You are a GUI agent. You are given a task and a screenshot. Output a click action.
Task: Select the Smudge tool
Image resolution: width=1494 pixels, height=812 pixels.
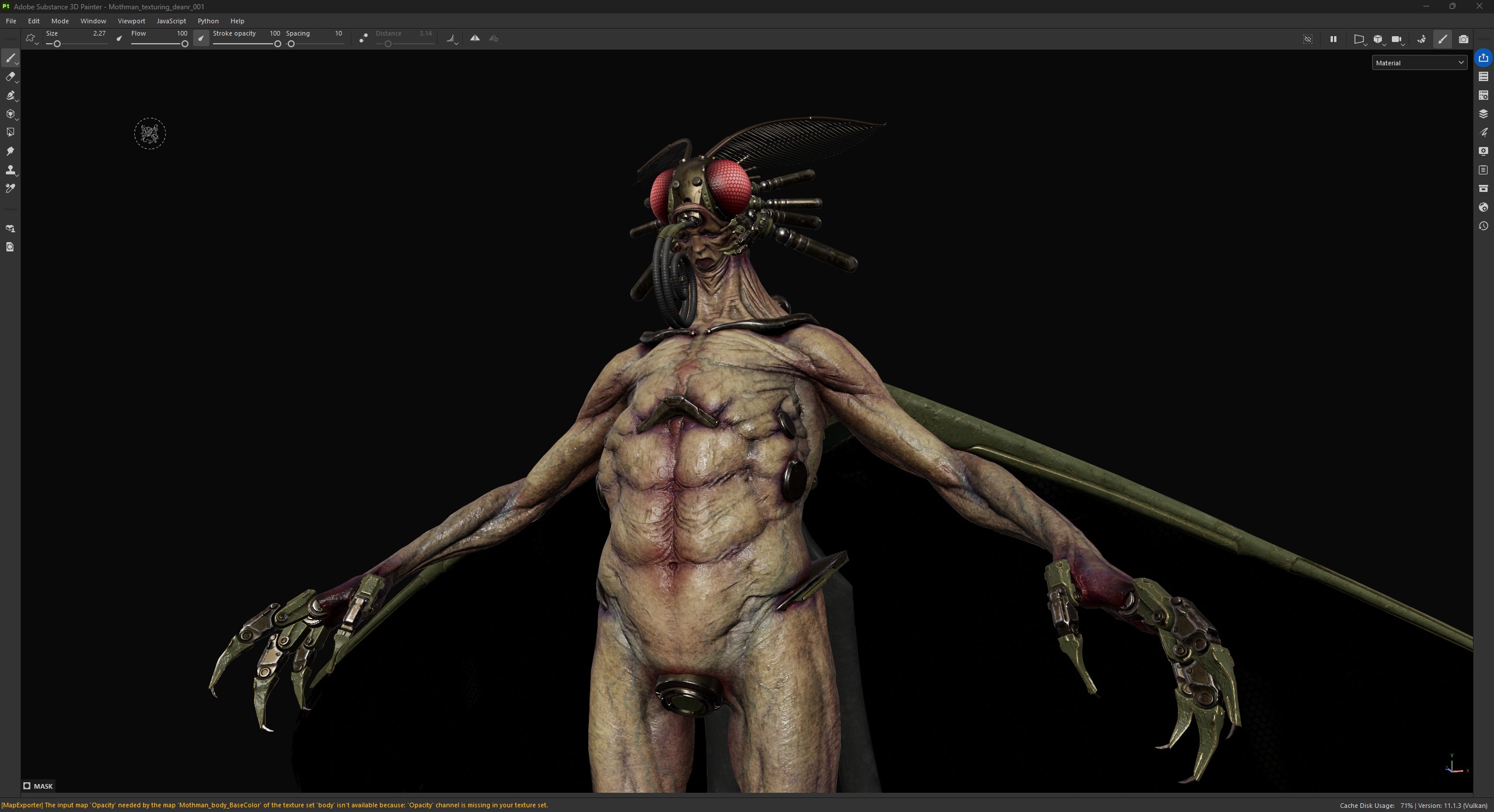11,151
